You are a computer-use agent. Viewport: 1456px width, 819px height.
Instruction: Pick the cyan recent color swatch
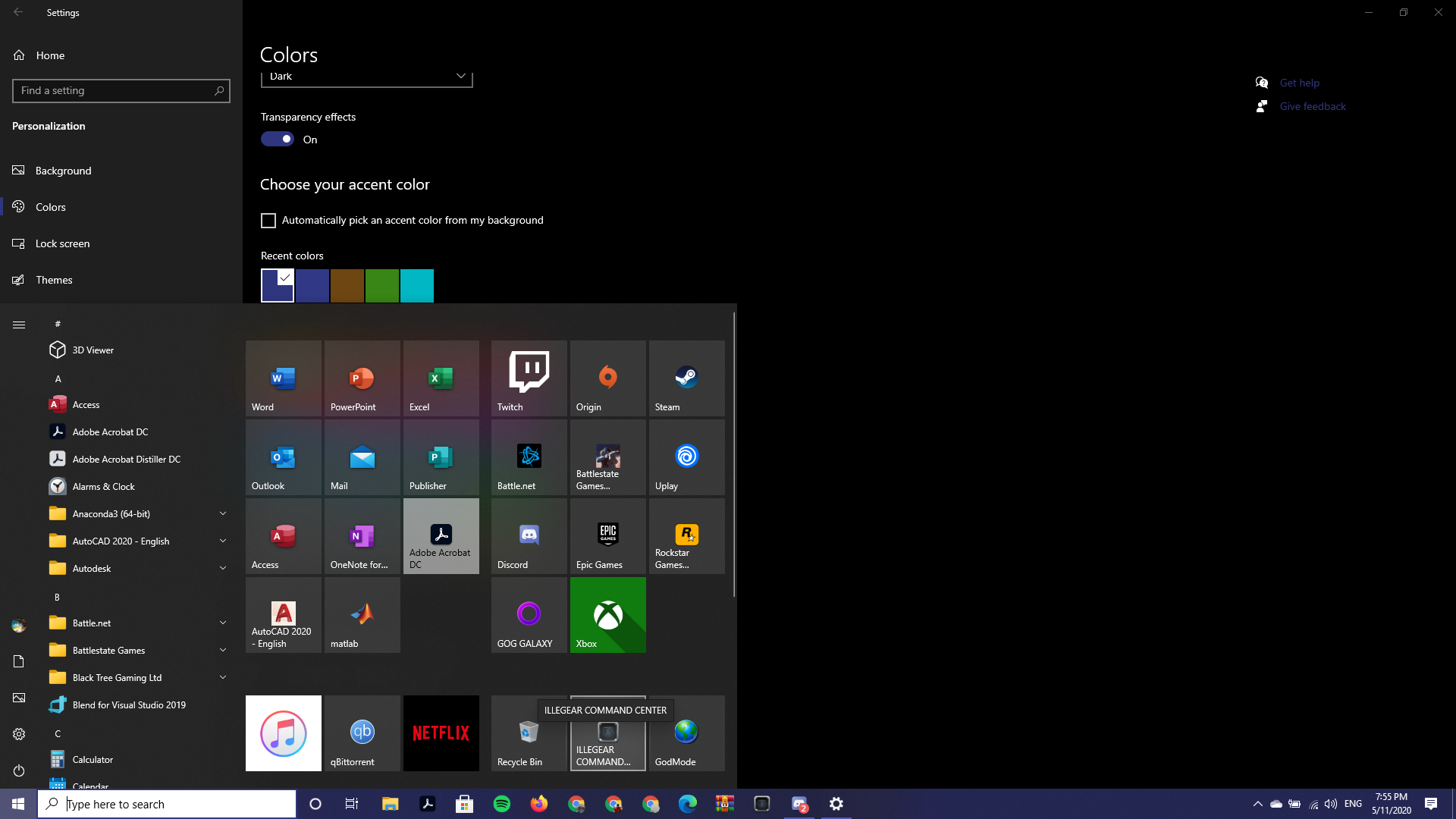click(417, 286)
